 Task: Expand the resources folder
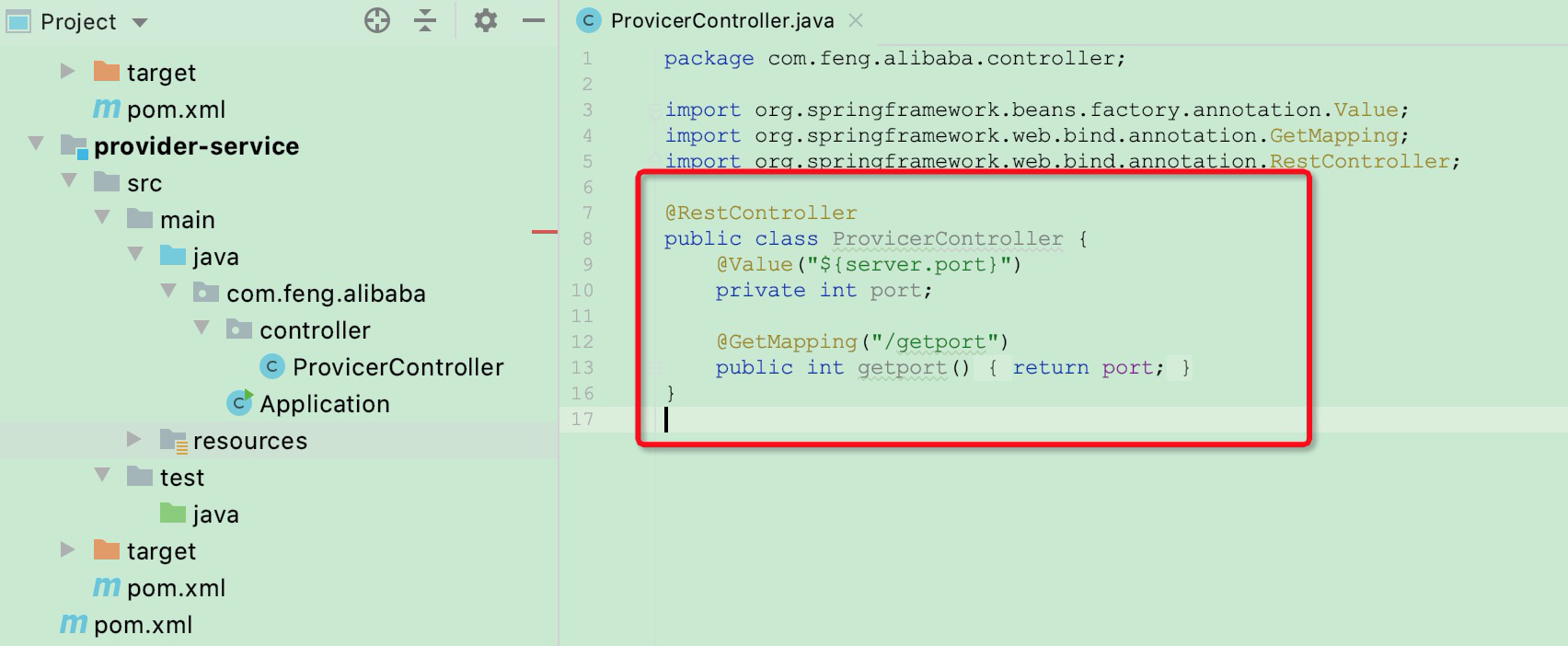click(134, 439)
